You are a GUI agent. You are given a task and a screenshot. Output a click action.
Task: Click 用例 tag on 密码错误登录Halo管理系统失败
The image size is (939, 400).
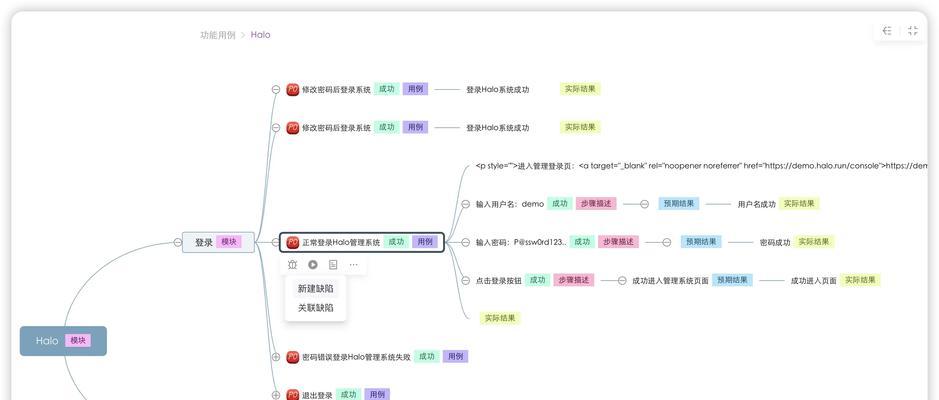pos(455,356)
